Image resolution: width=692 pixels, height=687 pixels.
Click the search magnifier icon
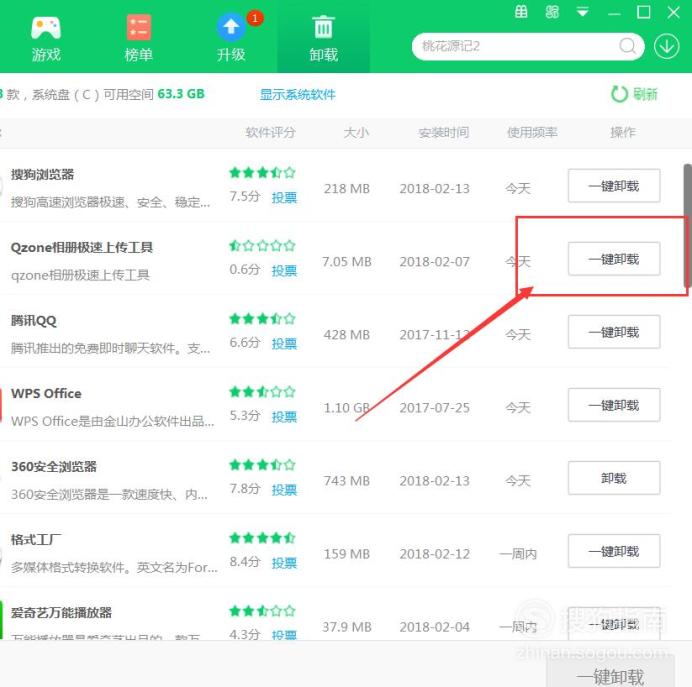[x=627, y=46]
